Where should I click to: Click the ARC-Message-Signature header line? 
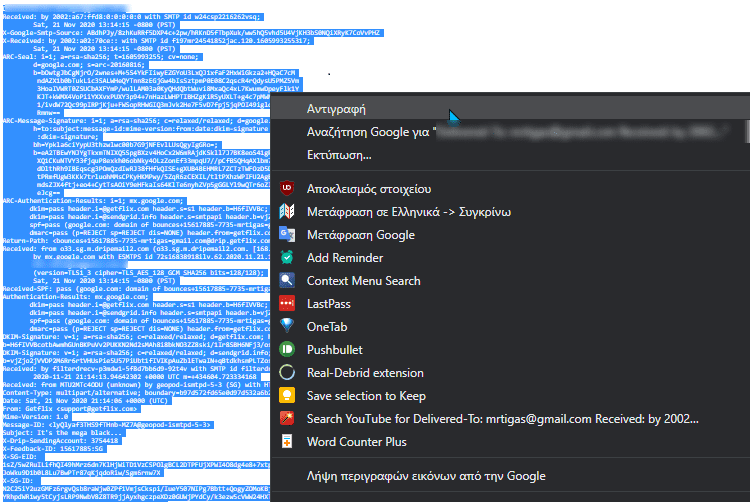click(x=137, y=120)
